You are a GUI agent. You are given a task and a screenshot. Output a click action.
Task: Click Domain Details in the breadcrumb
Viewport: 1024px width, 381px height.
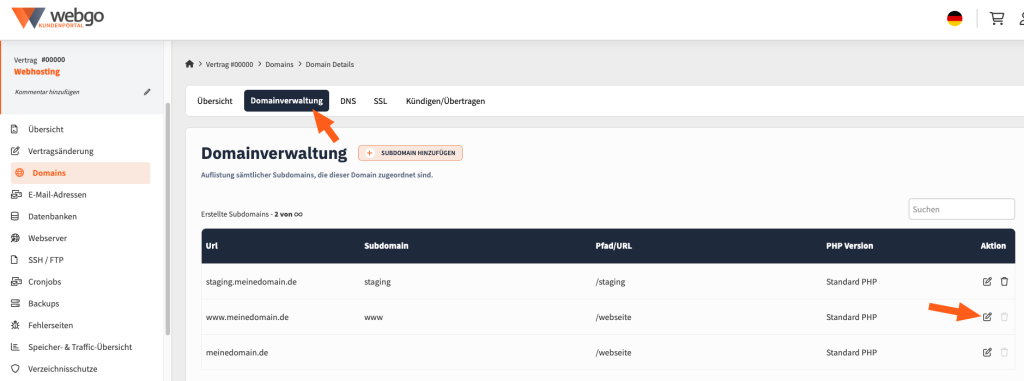pos(330,64)
